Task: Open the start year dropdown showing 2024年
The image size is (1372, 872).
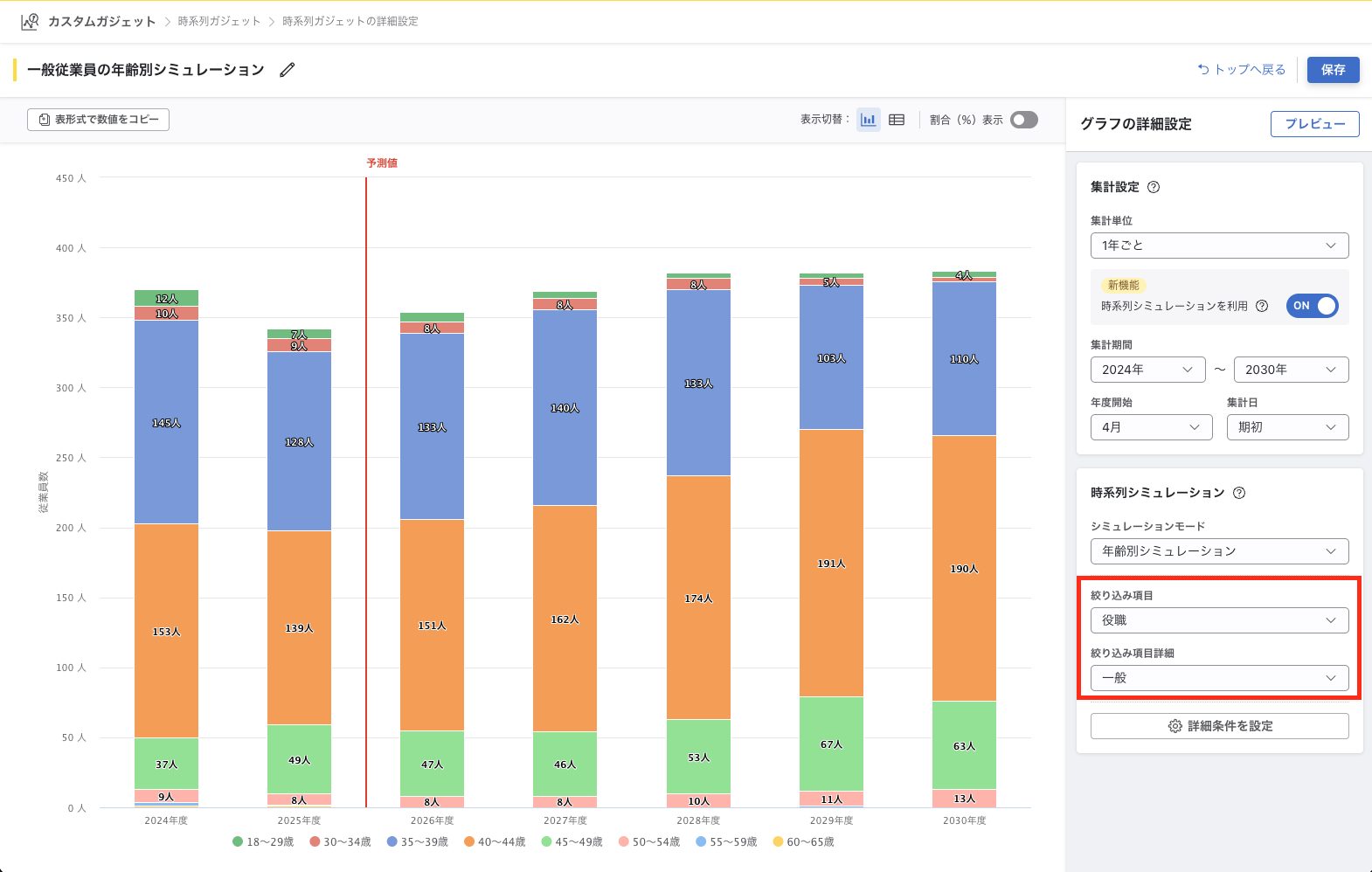Action: [x=1147, y=370]
